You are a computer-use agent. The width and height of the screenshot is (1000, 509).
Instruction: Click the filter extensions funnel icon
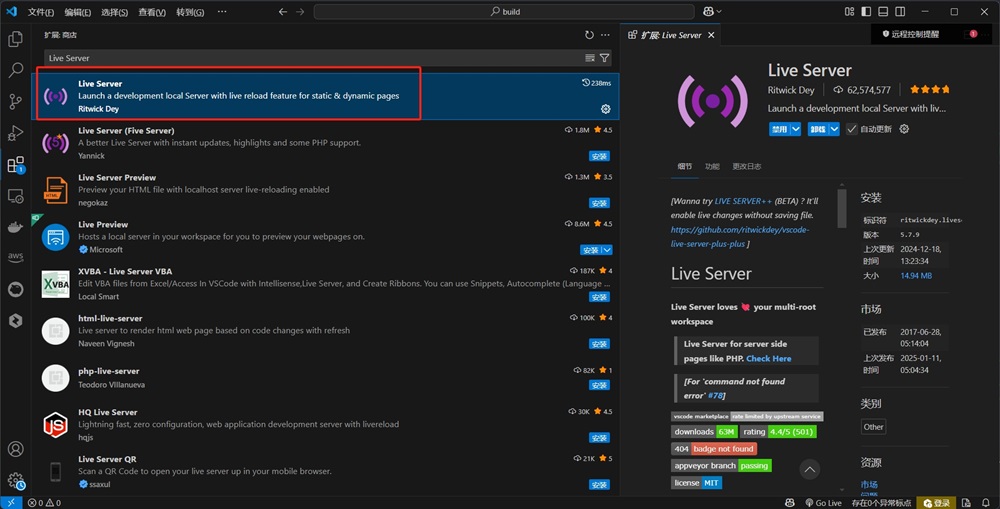pos(605,58)
